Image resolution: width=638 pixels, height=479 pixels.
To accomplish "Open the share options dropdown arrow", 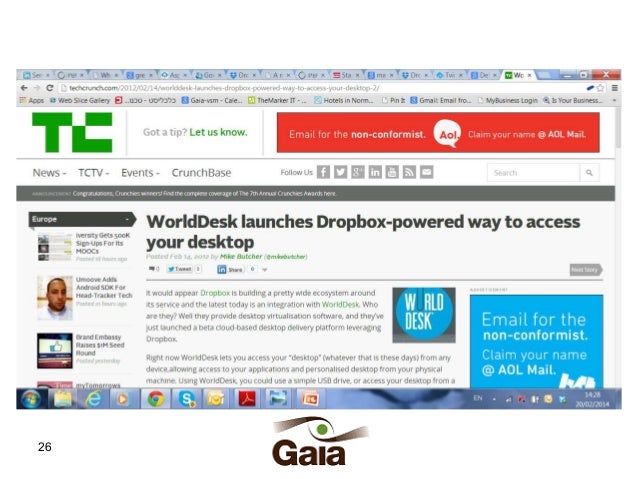I will [x=265, y=269].
